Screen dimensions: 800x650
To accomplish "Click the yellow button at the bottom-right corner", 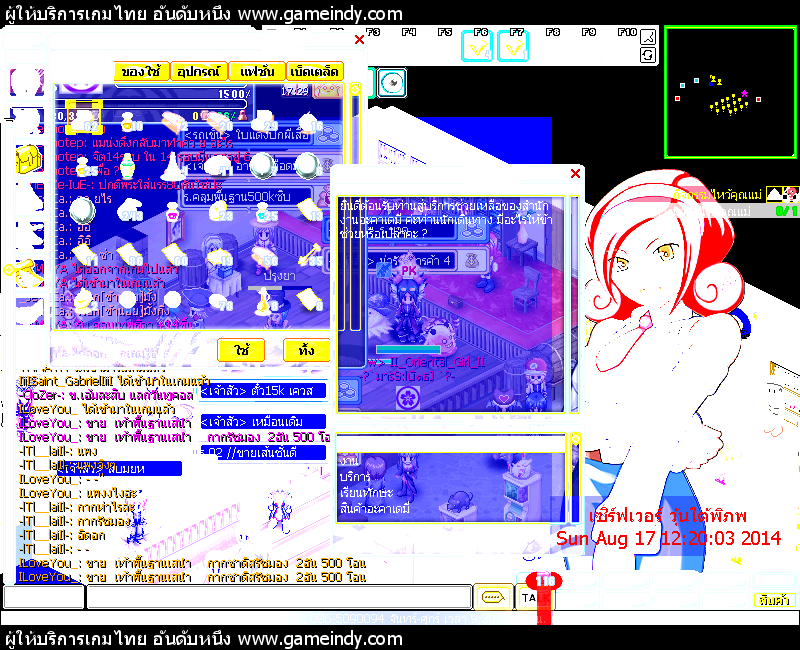I will [x=774, y=600].
